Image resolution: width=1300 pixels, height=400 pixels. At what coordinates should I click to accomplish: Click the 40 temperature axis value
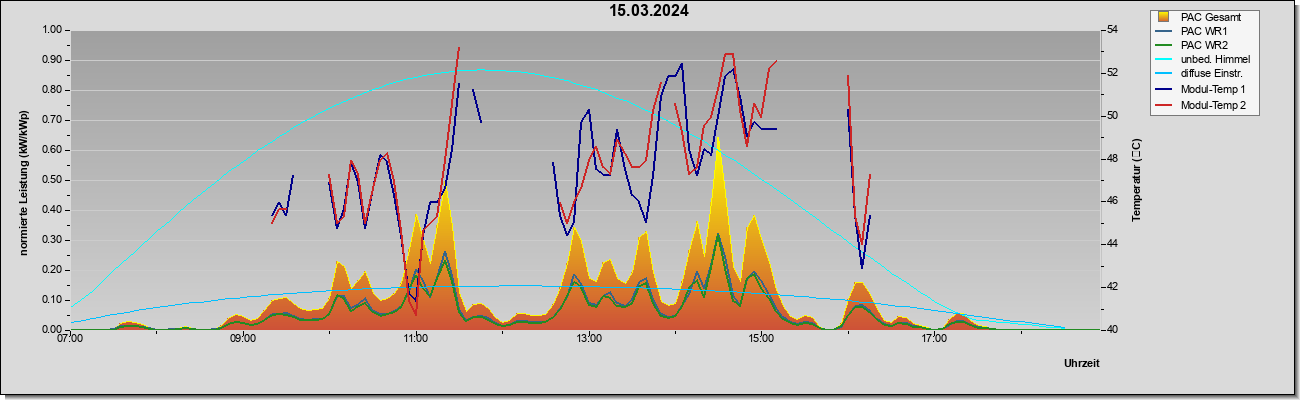(1112, 329)
